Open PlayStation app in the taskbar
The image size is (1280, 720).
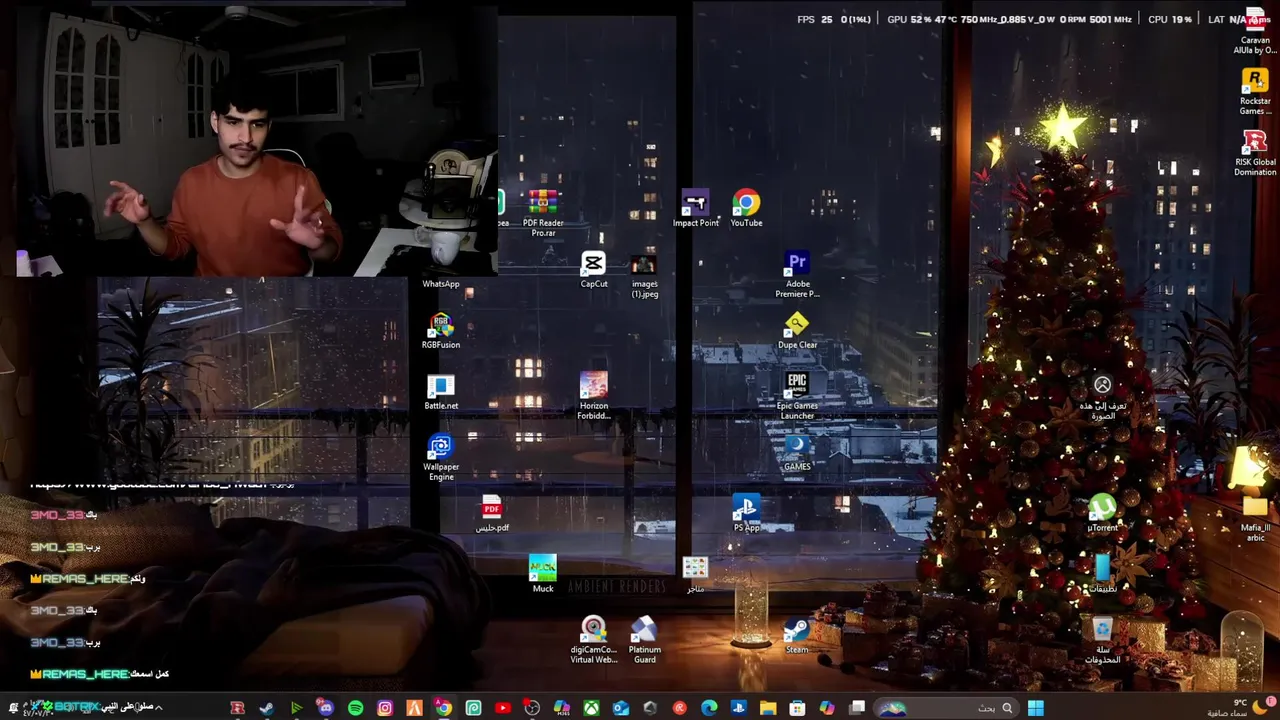click(739, 708)
